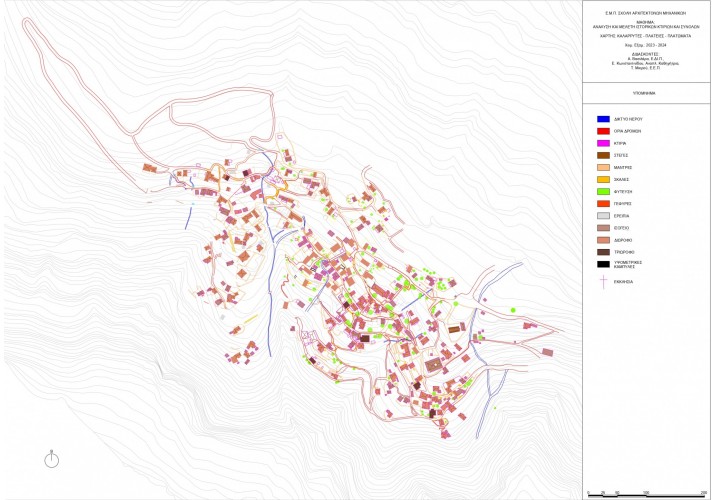Screen dimensions: 715x500
Task: Select the black ΥΨΟΜΕΤΡΙΚΕΣ ΚΑΜΠΥΛΕΣ legend swatch
Action: tap(603, 264)
